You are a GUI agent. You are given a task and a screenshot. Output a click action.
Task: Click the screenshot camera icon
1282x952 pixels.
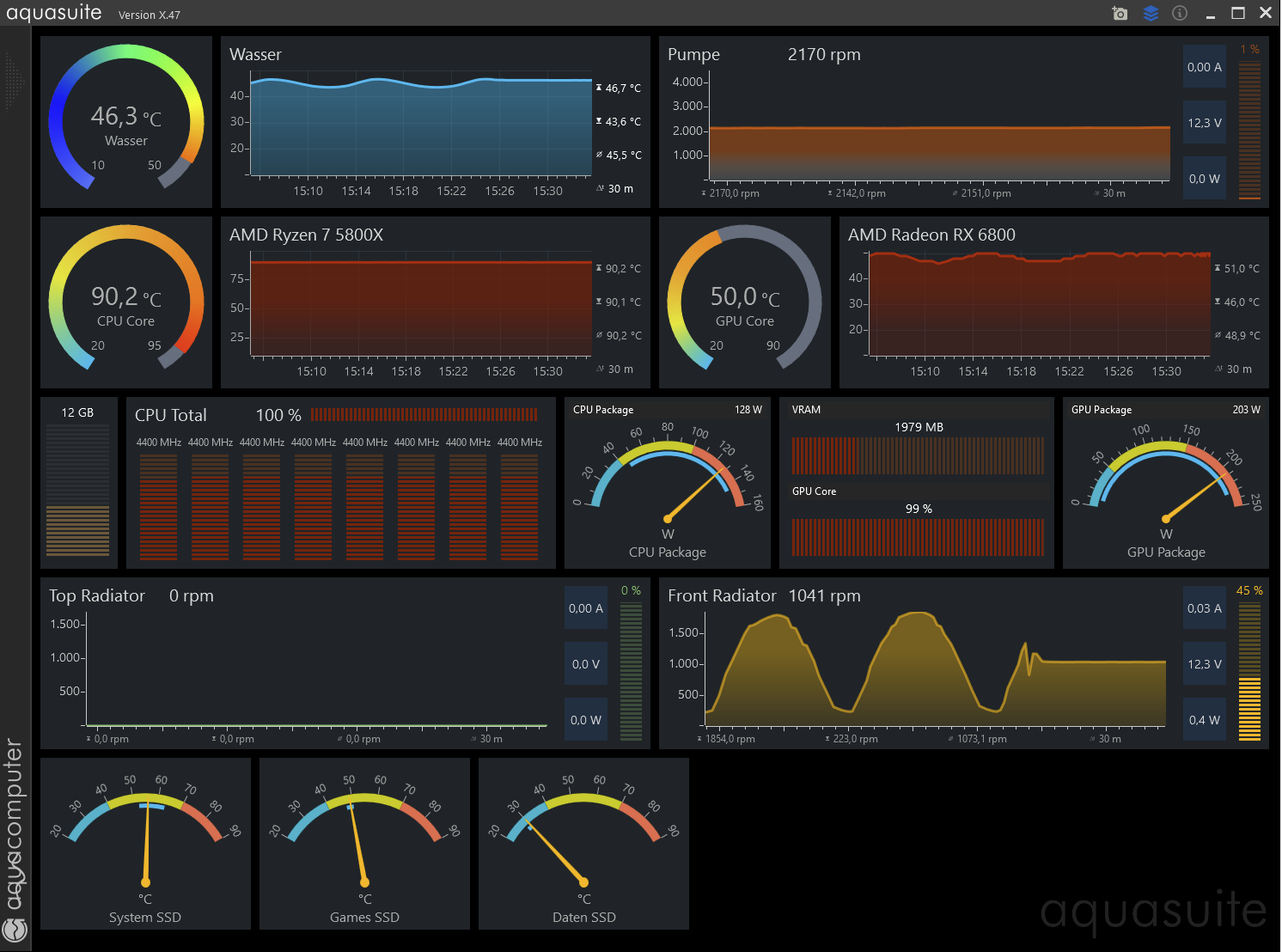point(1120,13)
